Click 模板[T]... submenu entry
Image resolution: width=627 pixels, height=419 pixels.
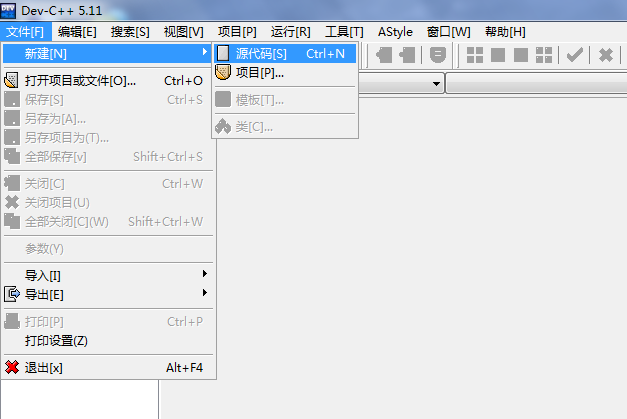285,100
